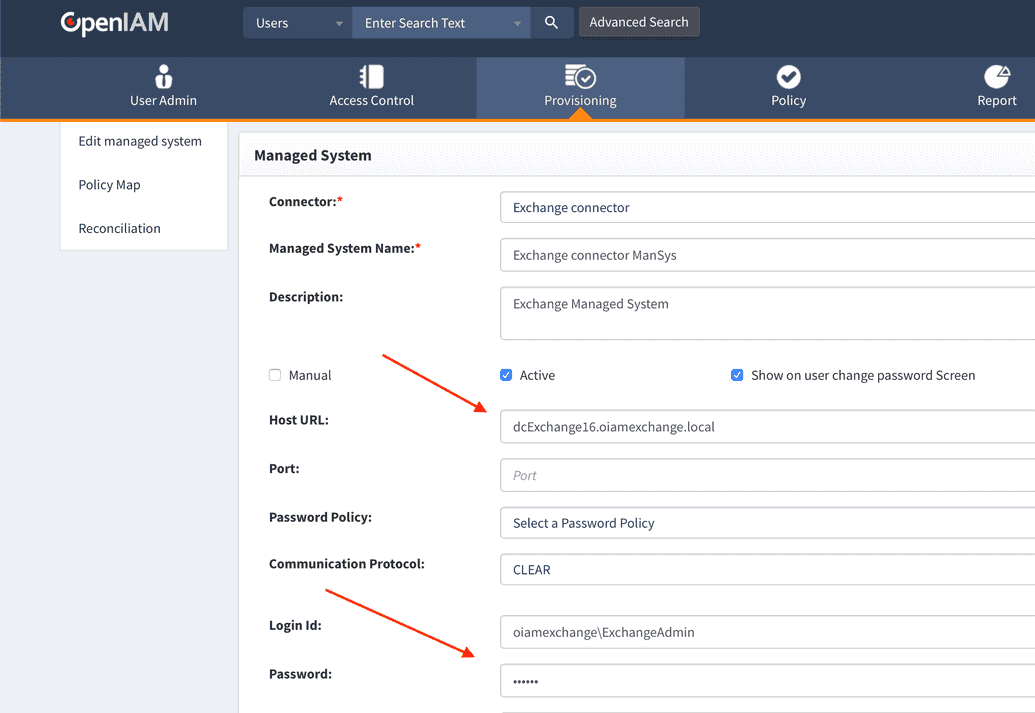This screenshot has height=713, width=1035.
Task: Click the magnifying glass search icon
Action: click(x=551, y=21)
